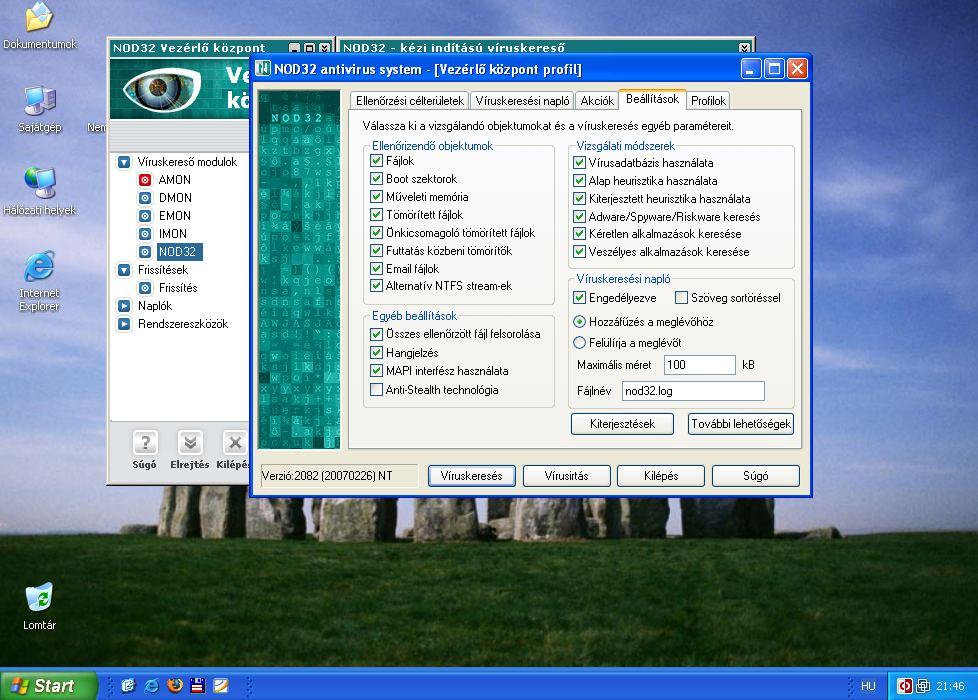This screenshot has height=700, width=978.
Task: Open the Akciók tab
Action: (597, 100)
